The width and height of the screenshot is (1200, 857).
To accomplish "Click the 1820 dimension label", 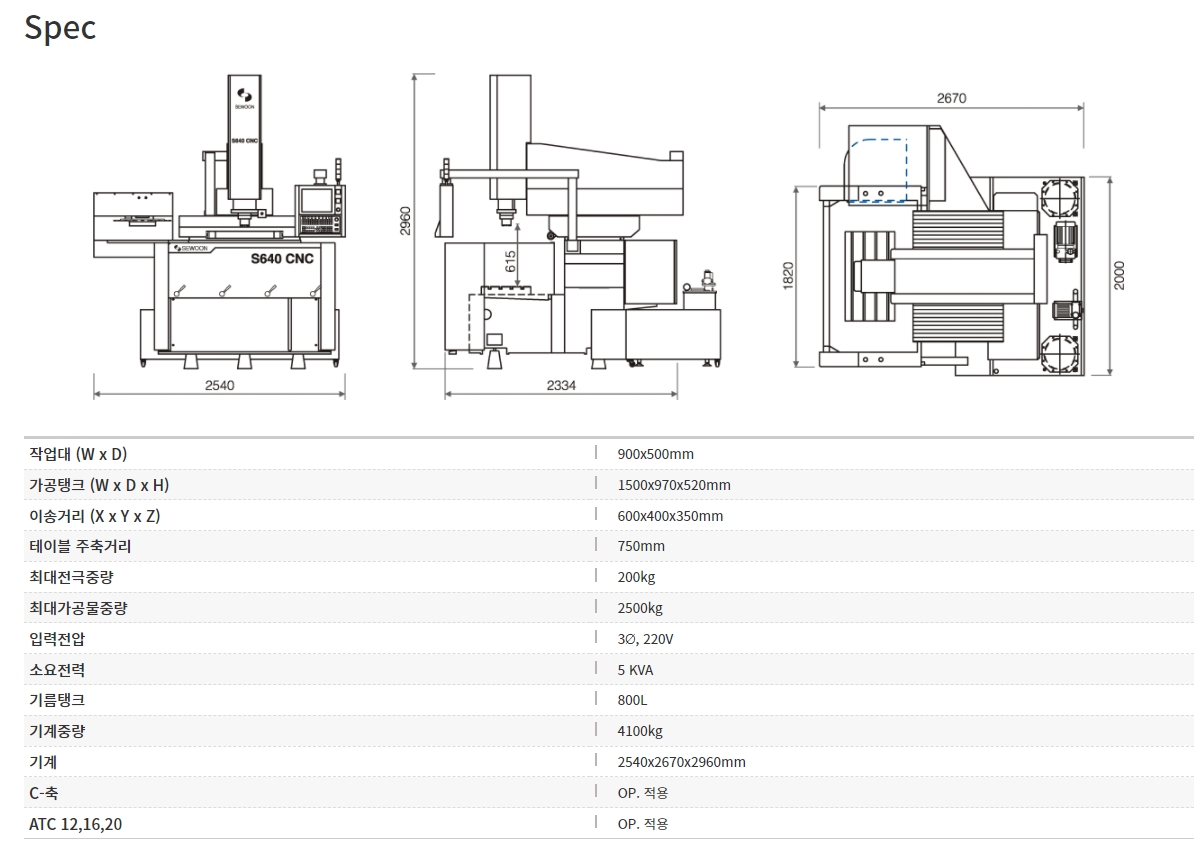I will pos(787,276).
